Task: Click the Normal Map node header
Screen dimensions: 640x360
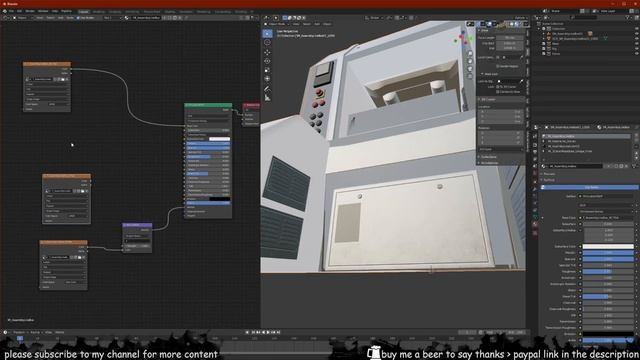Action: click(138, 225)
